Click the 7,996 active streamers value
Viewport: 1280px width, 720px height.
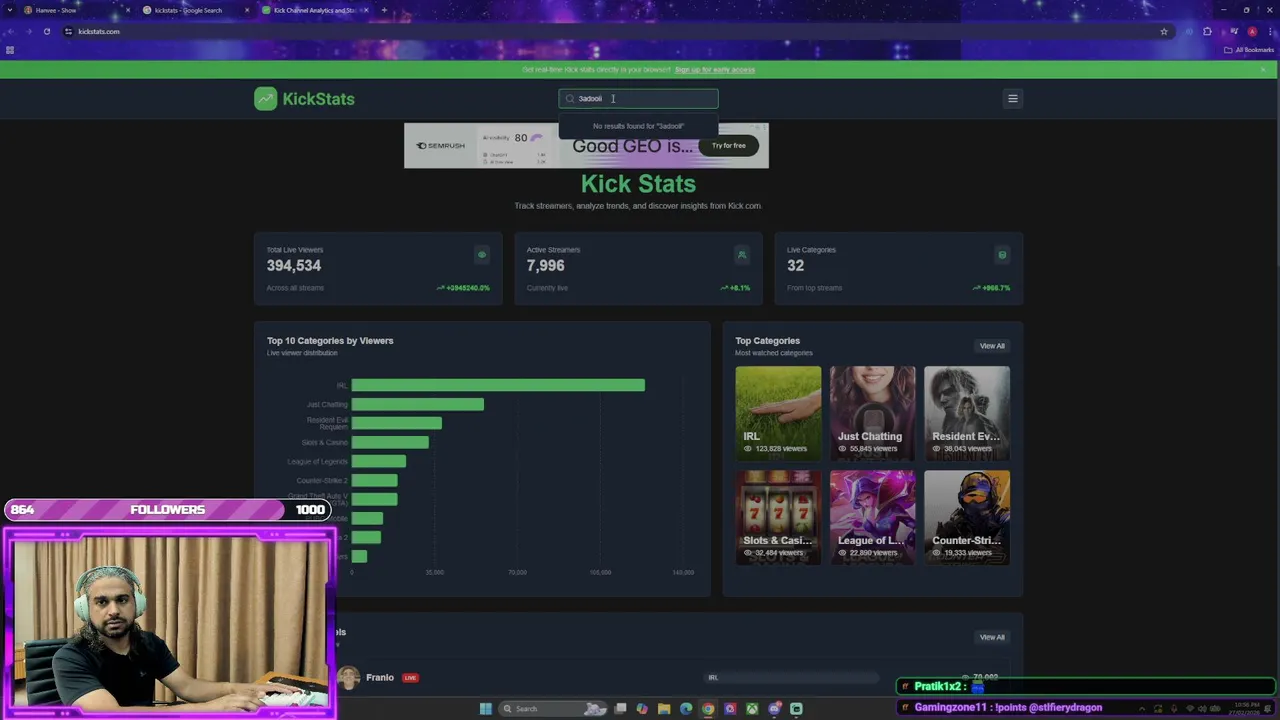[546, 265]
